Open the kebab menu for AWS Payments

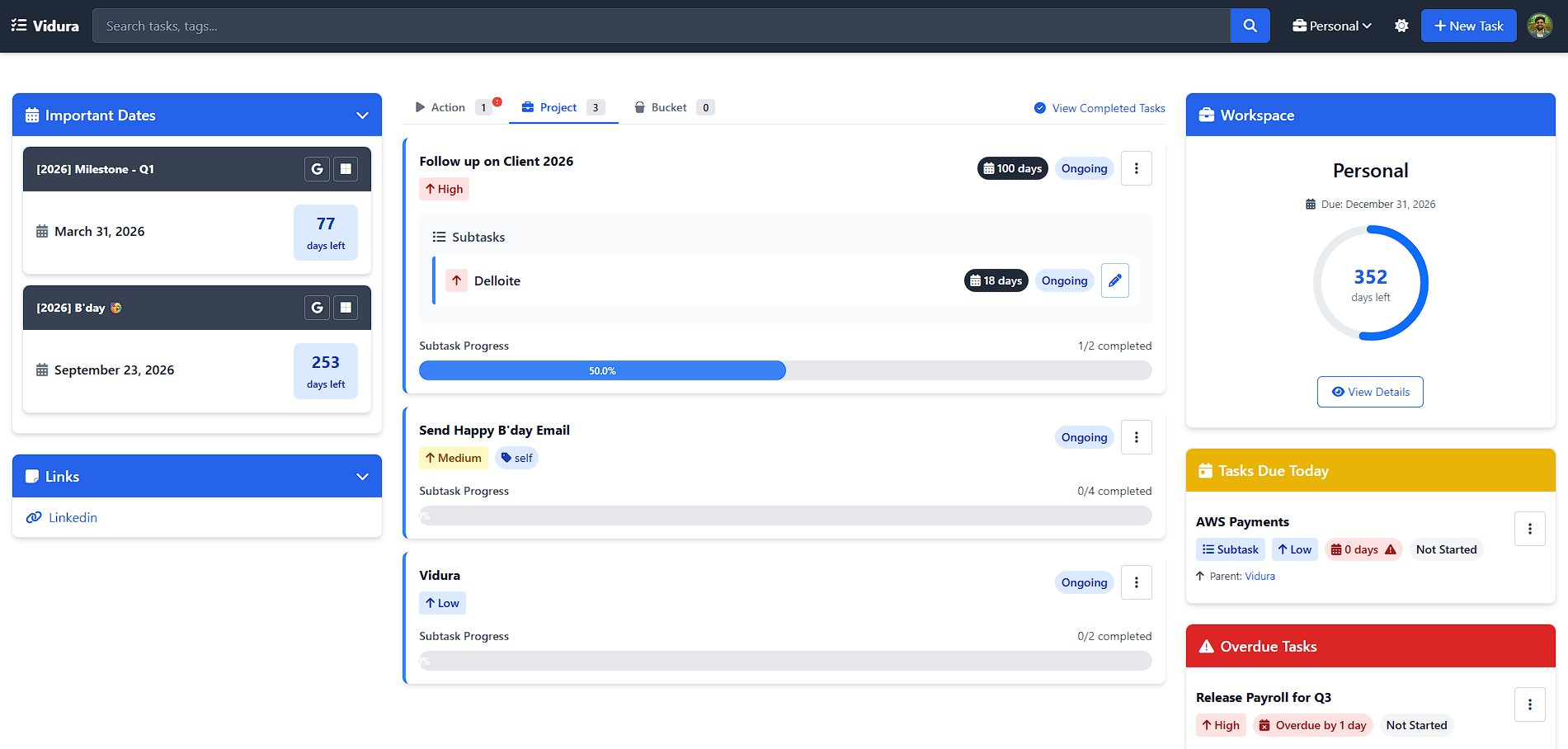(1529, 528)
